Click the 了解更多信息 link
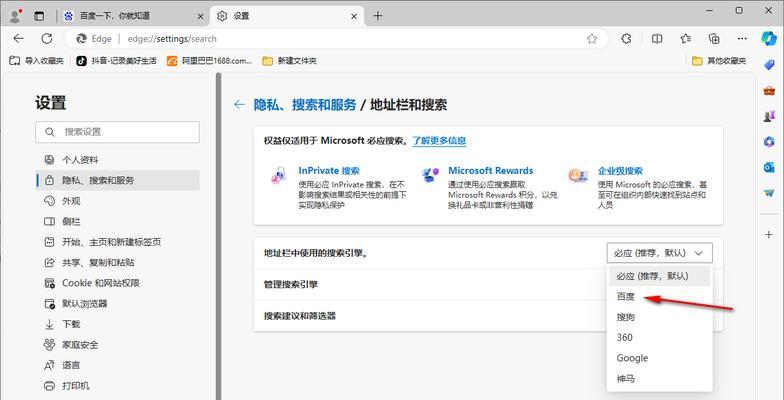The image size is (784, 400). click(439, 140)
